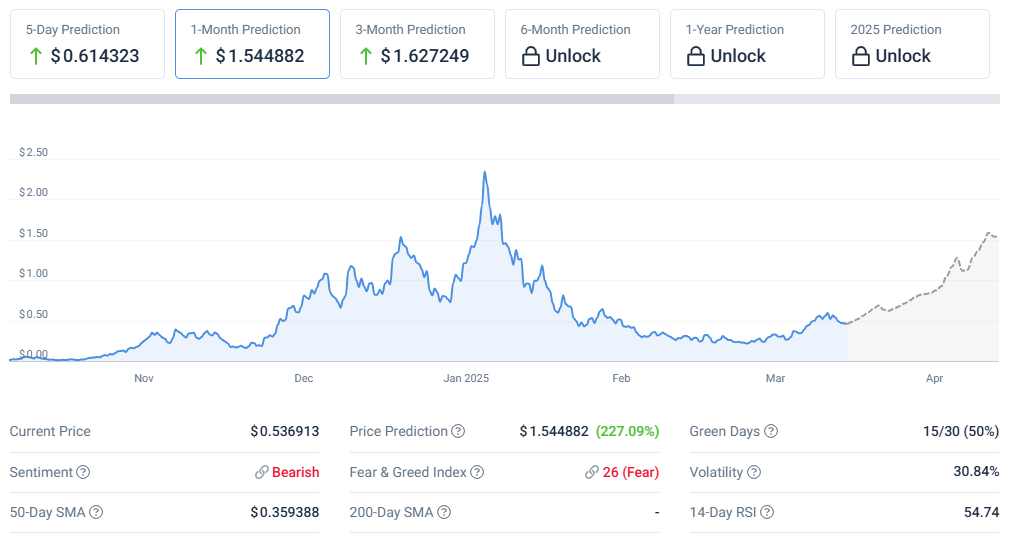The width and height of the screenshot is (1024, 543).
Task: Unlock the 2025 Prediction card
Action: click(912, 44)
